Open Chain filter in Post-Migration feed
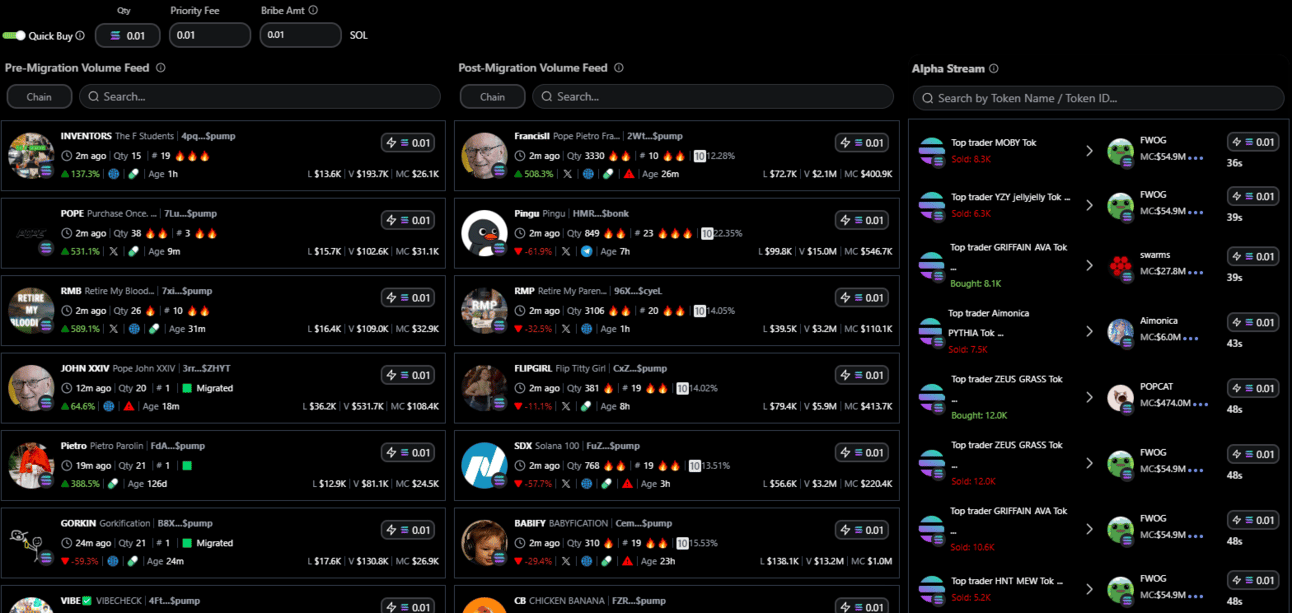Image resolution: width=1292 pixels, height=613 pixels. coord(492,96)
